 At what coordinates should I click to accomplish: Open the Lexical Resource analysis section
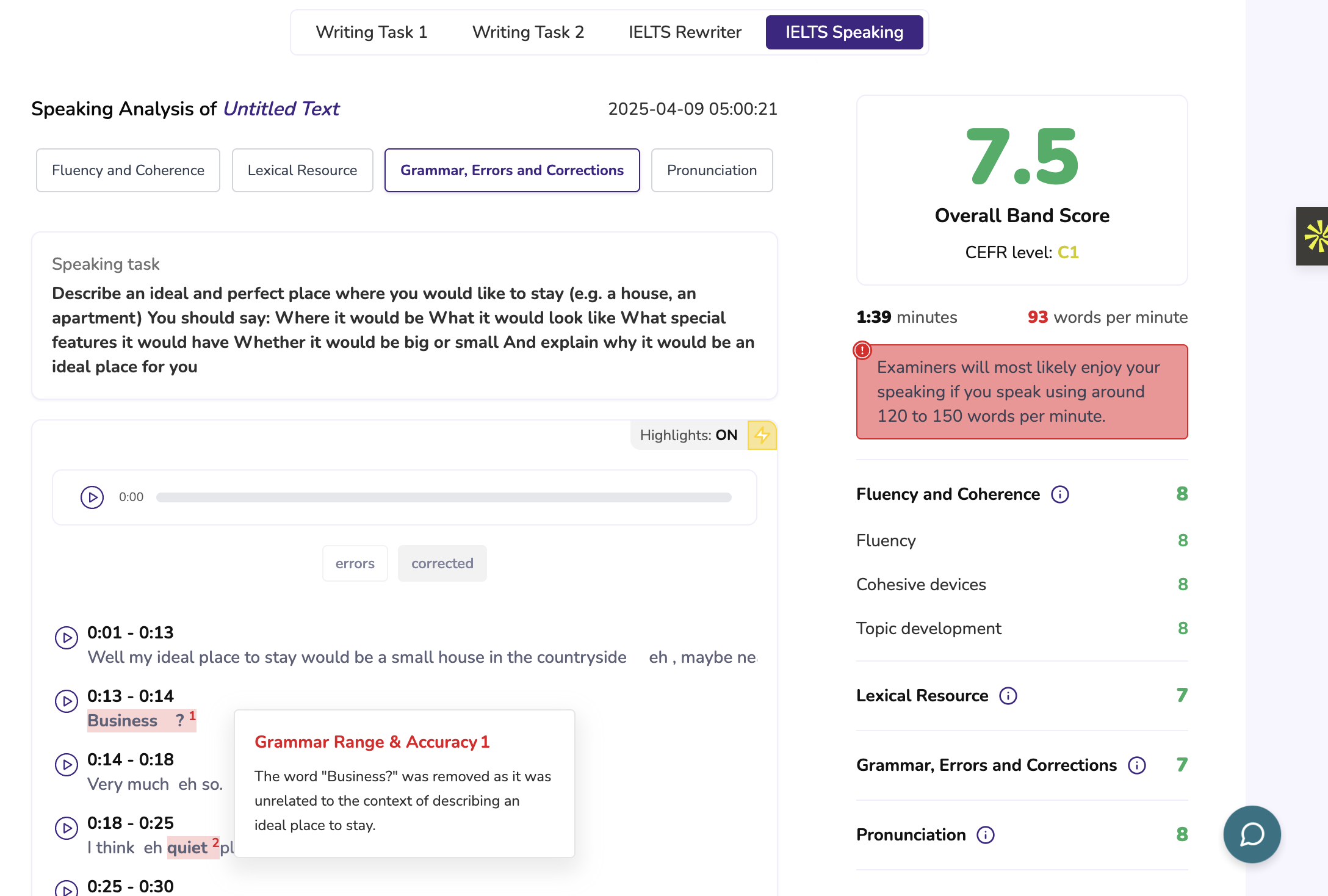point(302,170)
